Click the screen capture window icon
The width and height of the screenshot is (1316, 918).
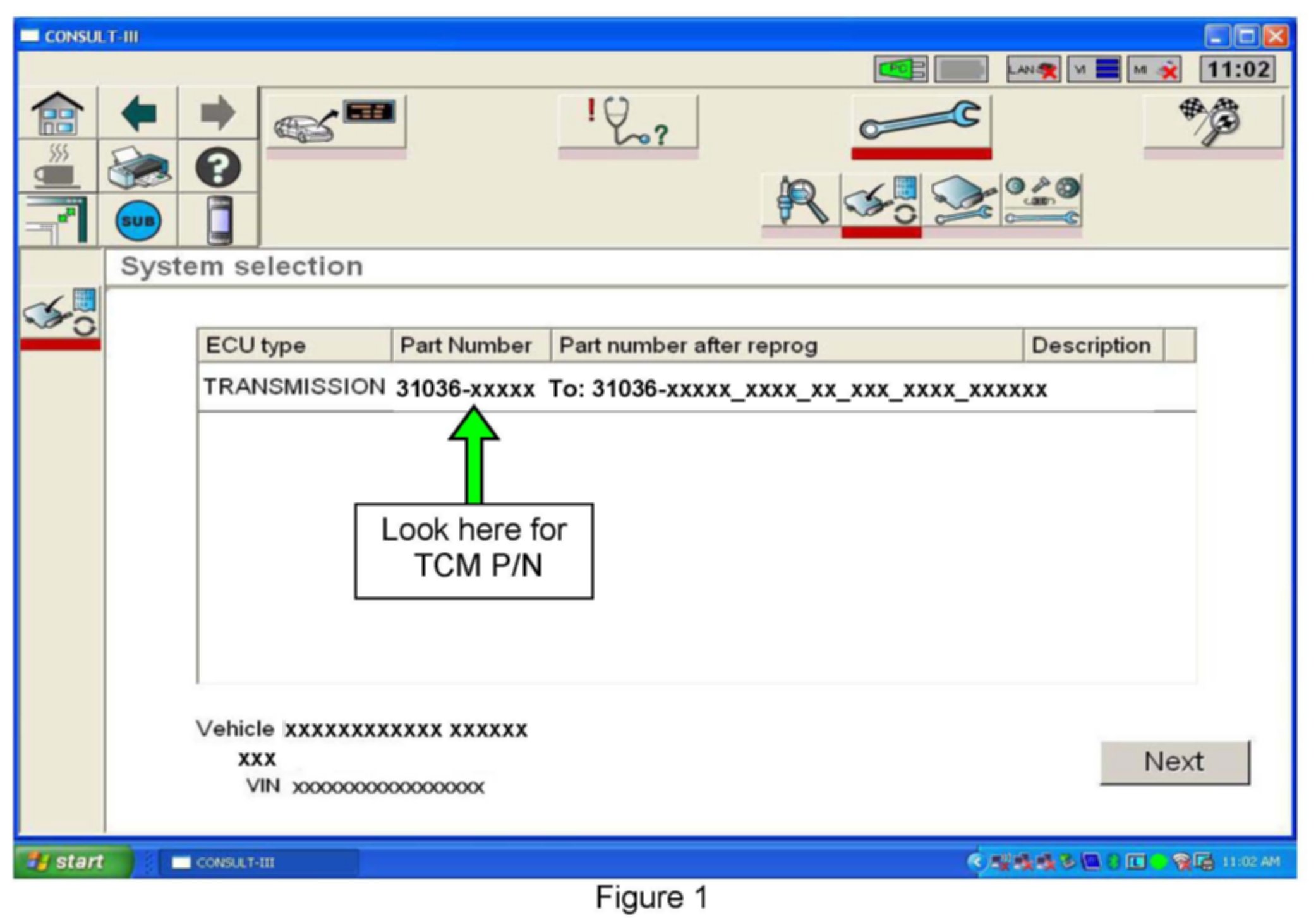pos(57,220)
